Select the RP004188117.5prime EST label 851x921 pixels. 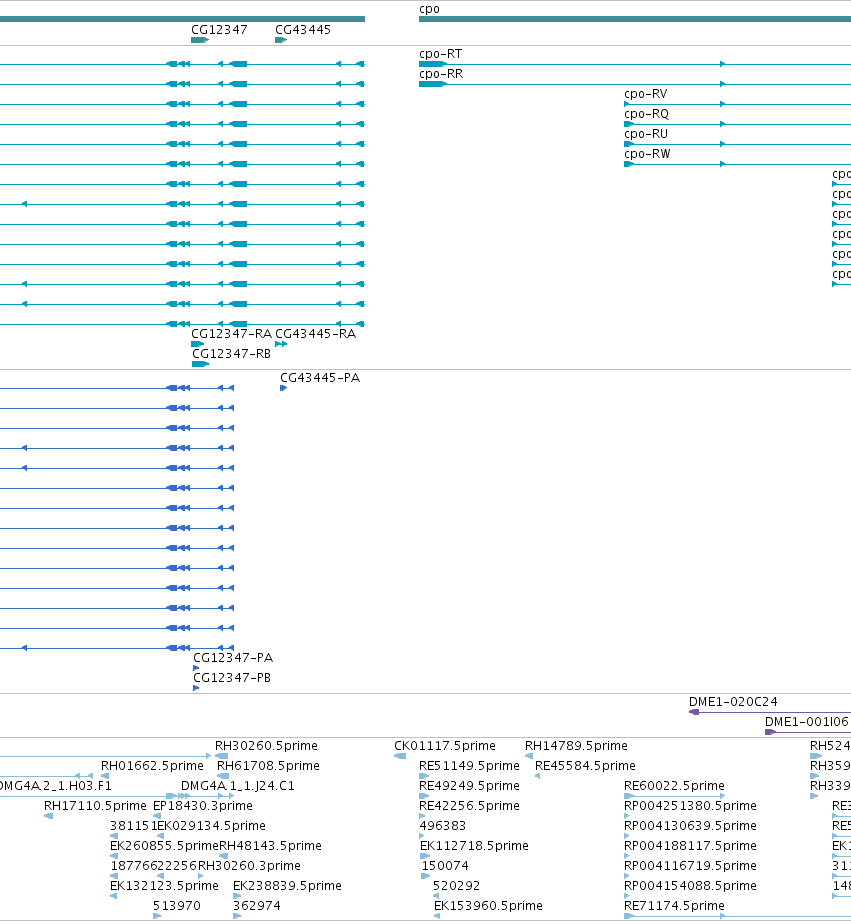pos(690,846)
